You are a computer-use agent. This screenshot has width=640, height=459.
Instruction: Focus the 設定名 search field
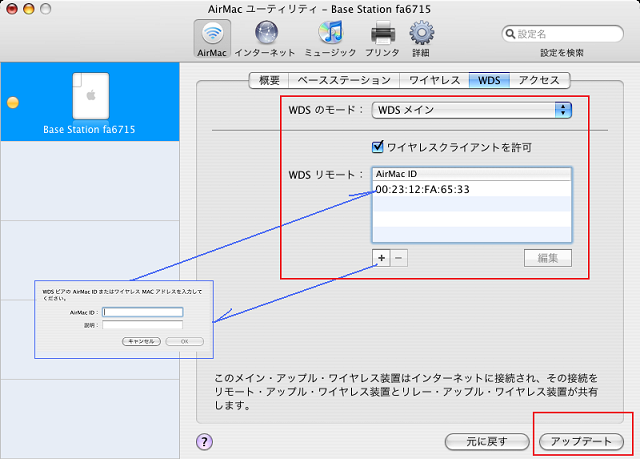[562, 34]
